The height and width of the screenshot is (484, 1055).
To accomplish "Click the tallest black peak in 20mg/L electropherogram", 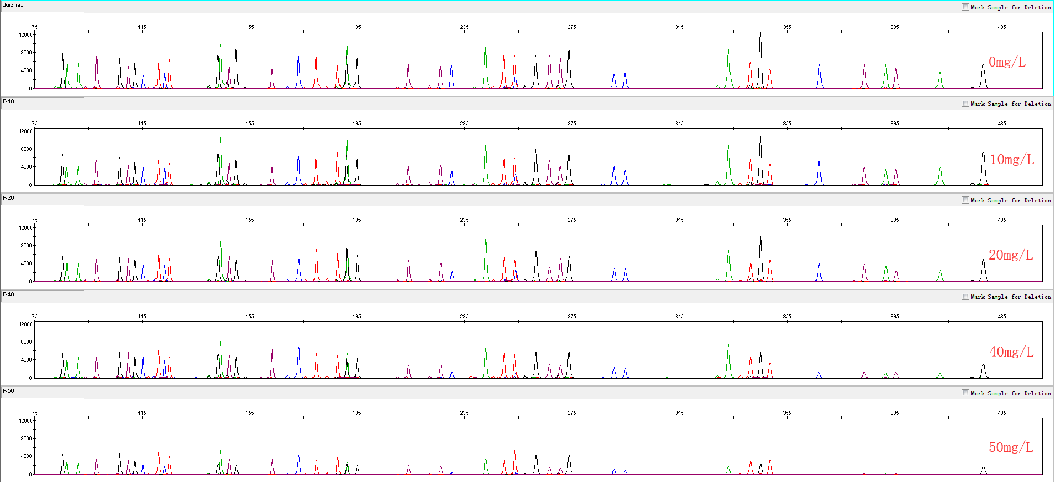I will tap(760, 258).
